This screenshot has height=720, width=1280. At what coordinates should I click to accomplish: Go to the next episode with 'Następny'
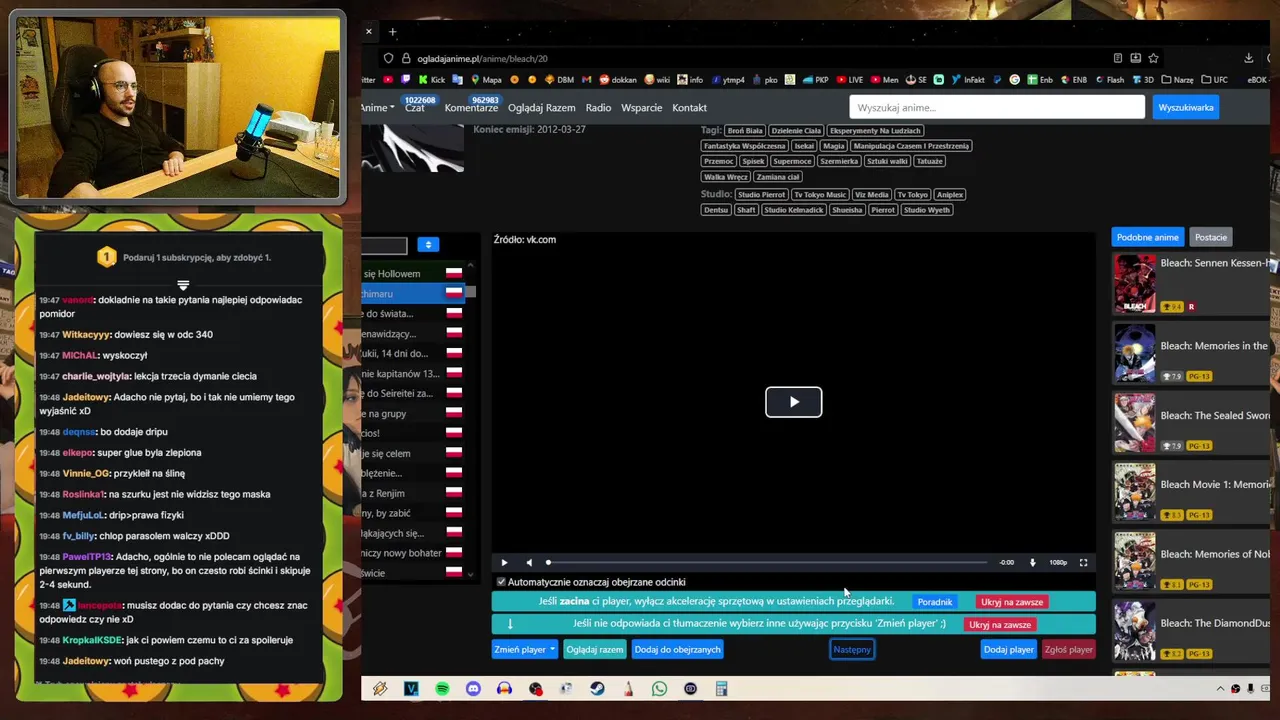point(852,649)
